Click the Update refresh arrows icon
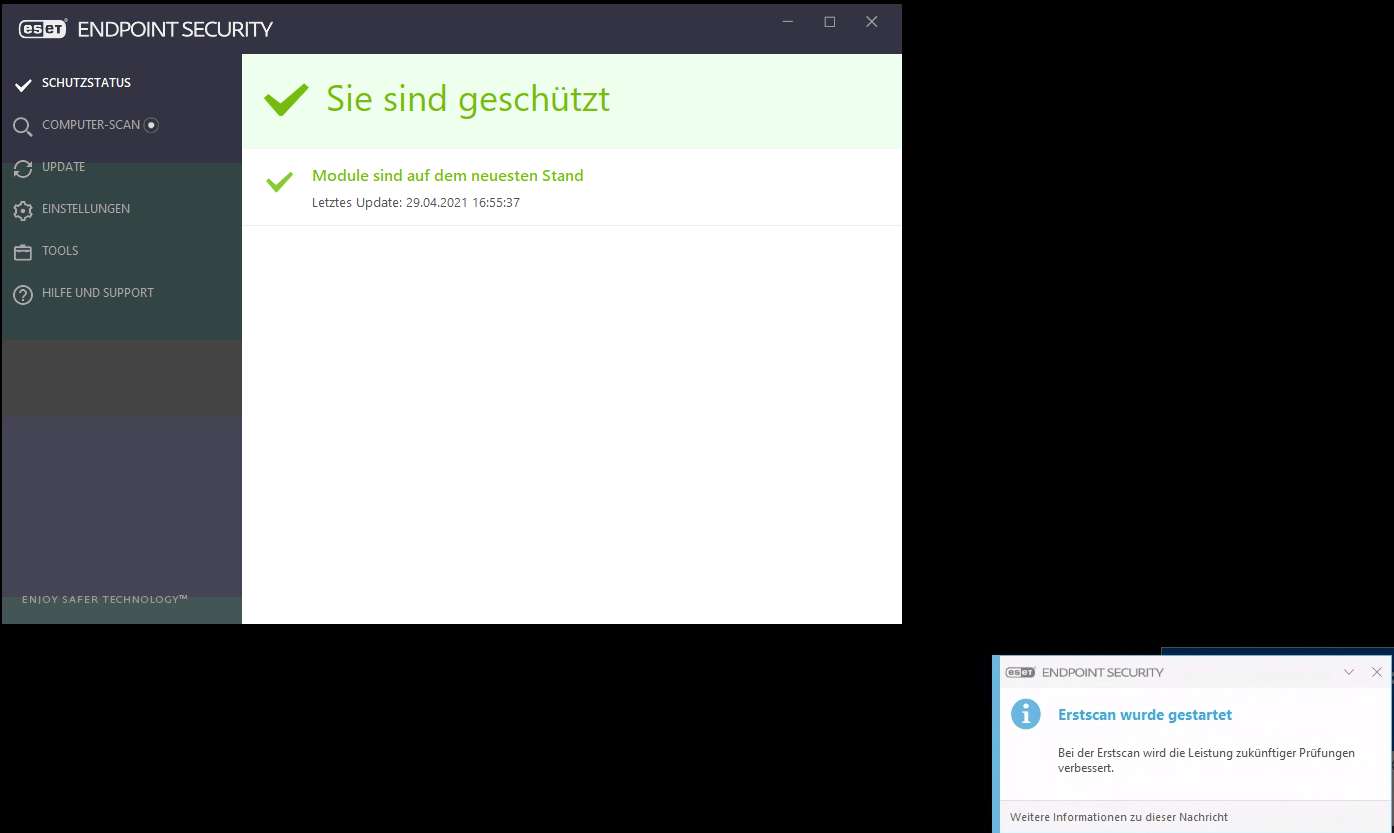The height and width of the screenshot is (833, 1394). tap(23, 169)
